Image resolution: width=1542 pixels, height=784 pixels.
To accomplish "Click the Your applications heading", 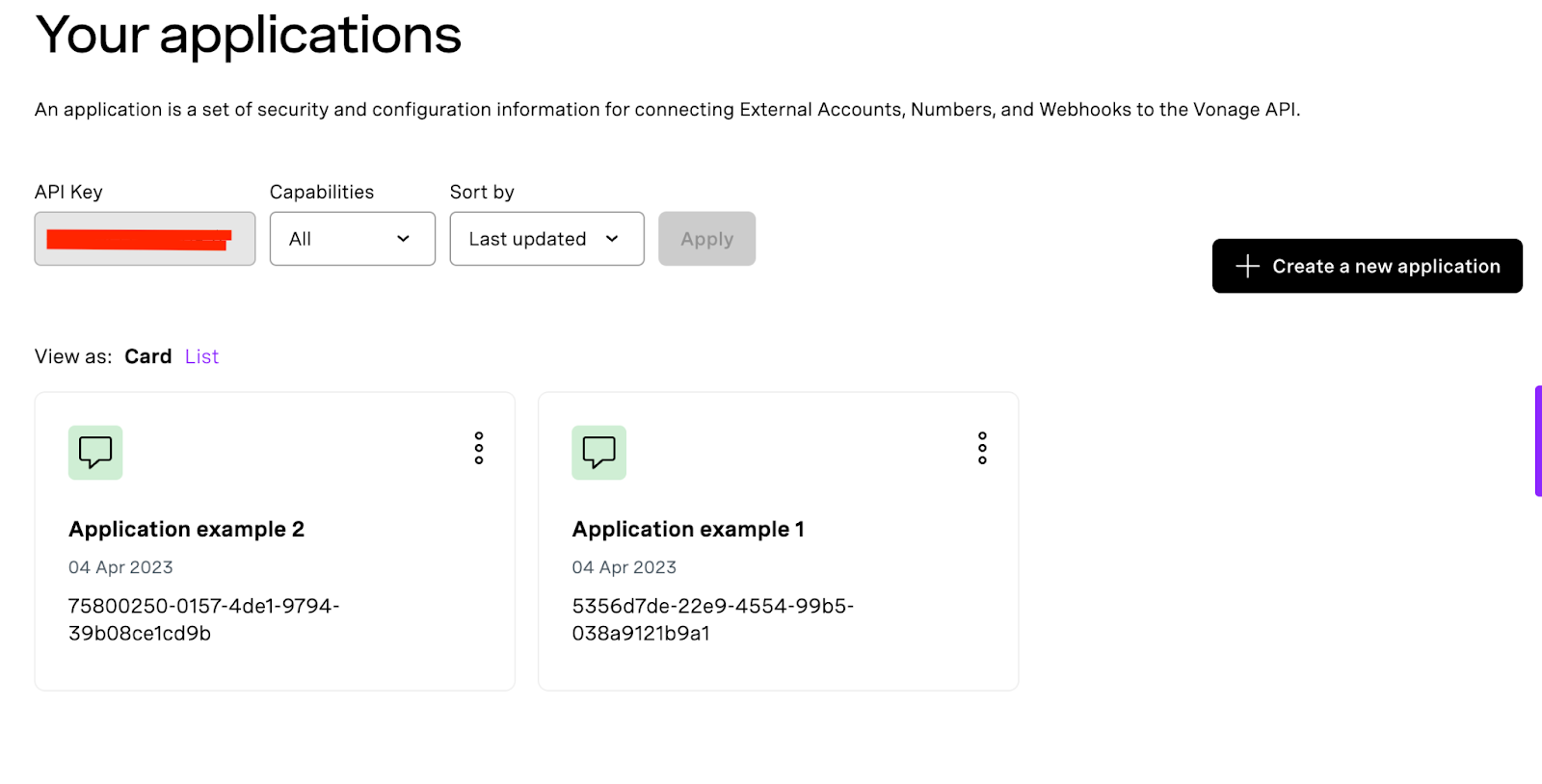I will tap(249, 36).
